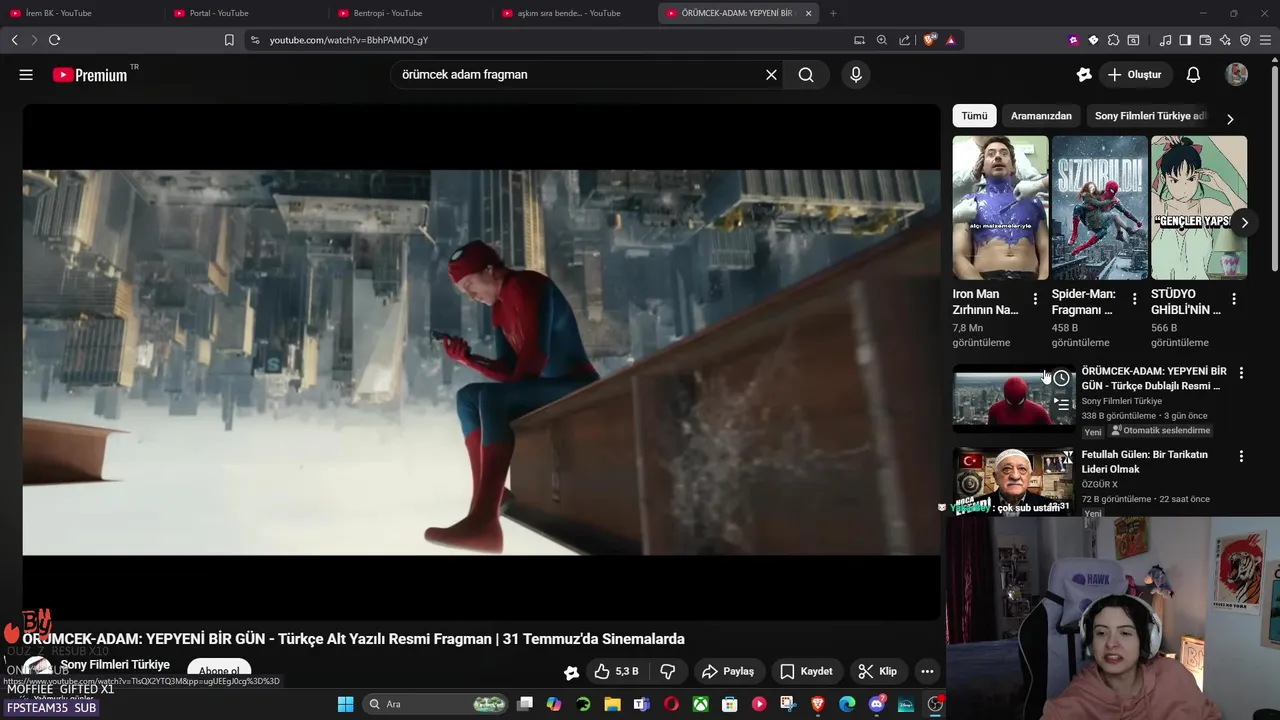Open options menu for Iron Man short
This screenshot has height=720, width=1280.
click(x=1035, y=299)
